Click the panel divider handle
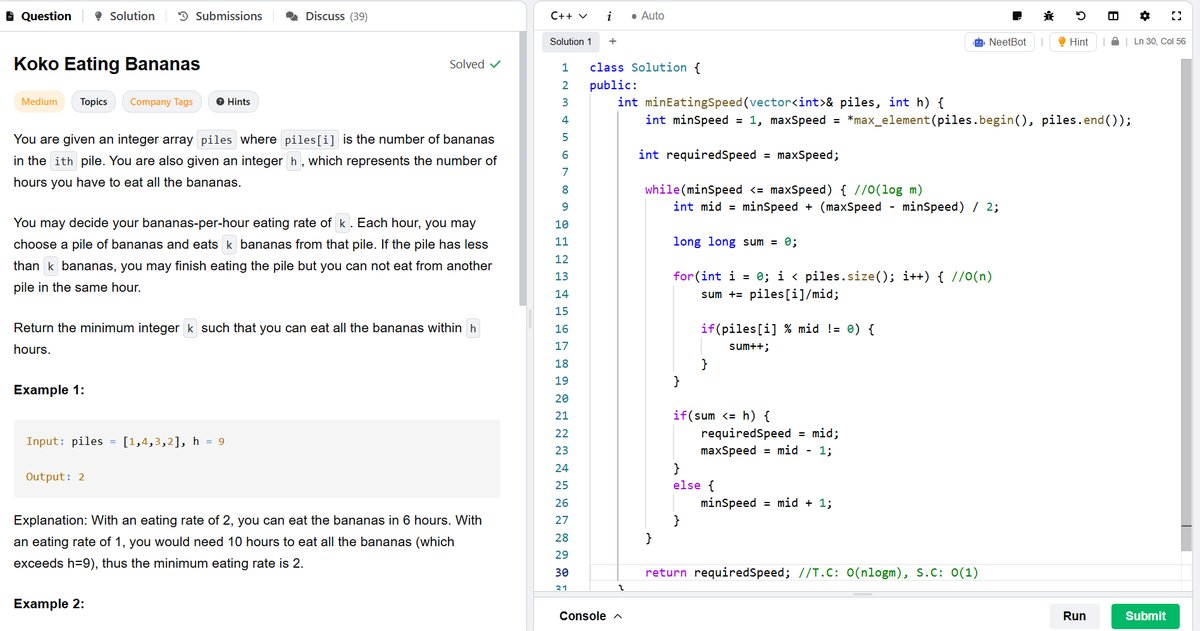The image size is (1200, 631). pos(528,320)
